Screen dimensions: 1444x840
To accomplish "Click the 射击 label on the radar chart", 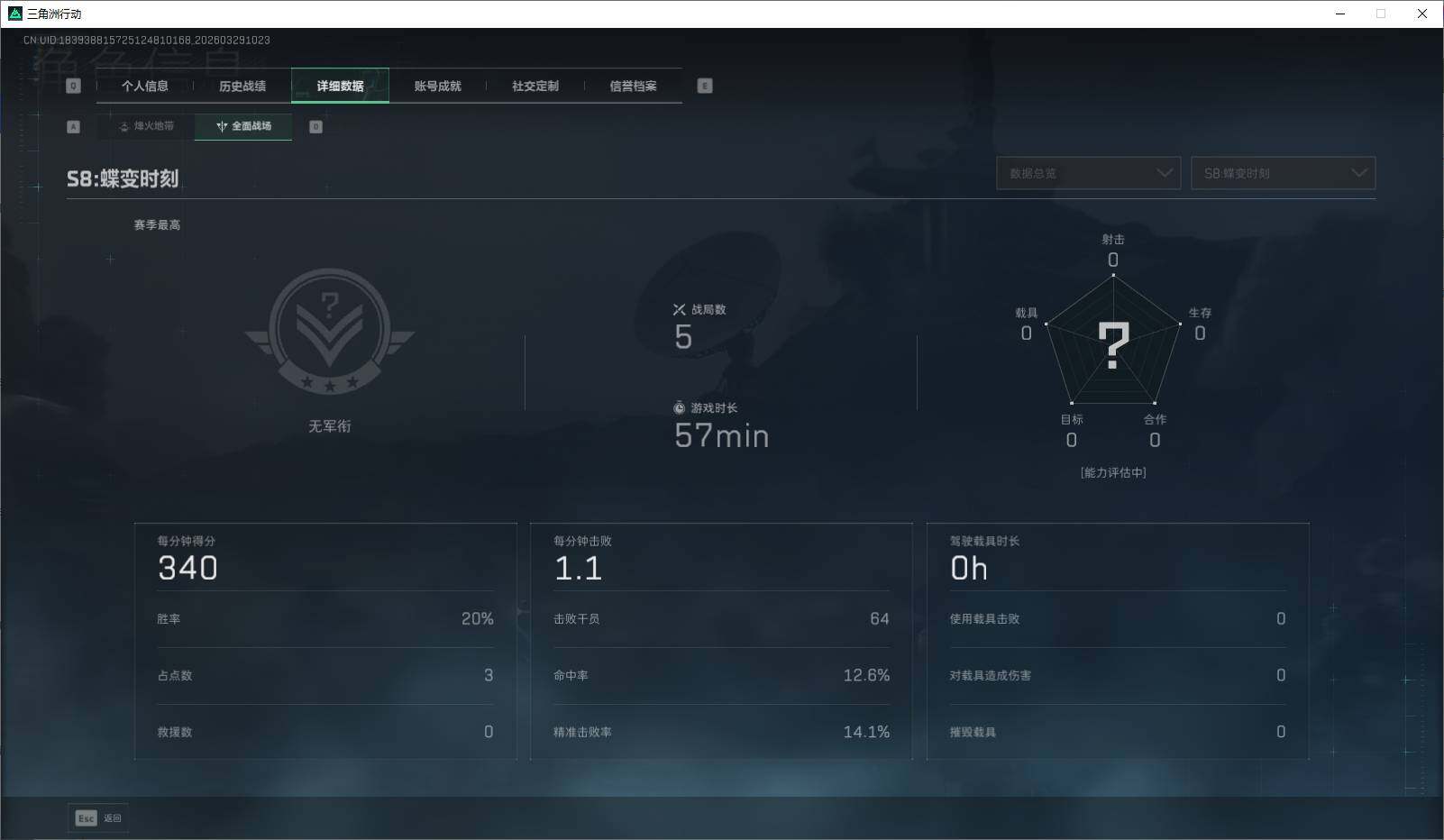I will [x=1113, y=240].
